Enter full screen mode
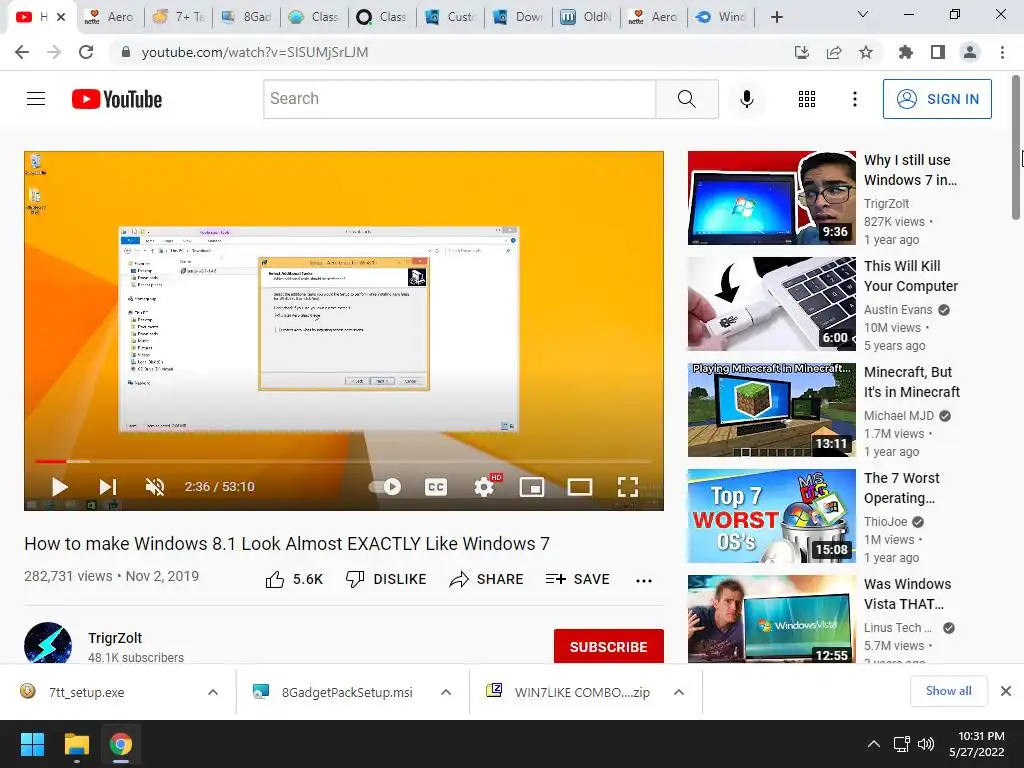 628,487
